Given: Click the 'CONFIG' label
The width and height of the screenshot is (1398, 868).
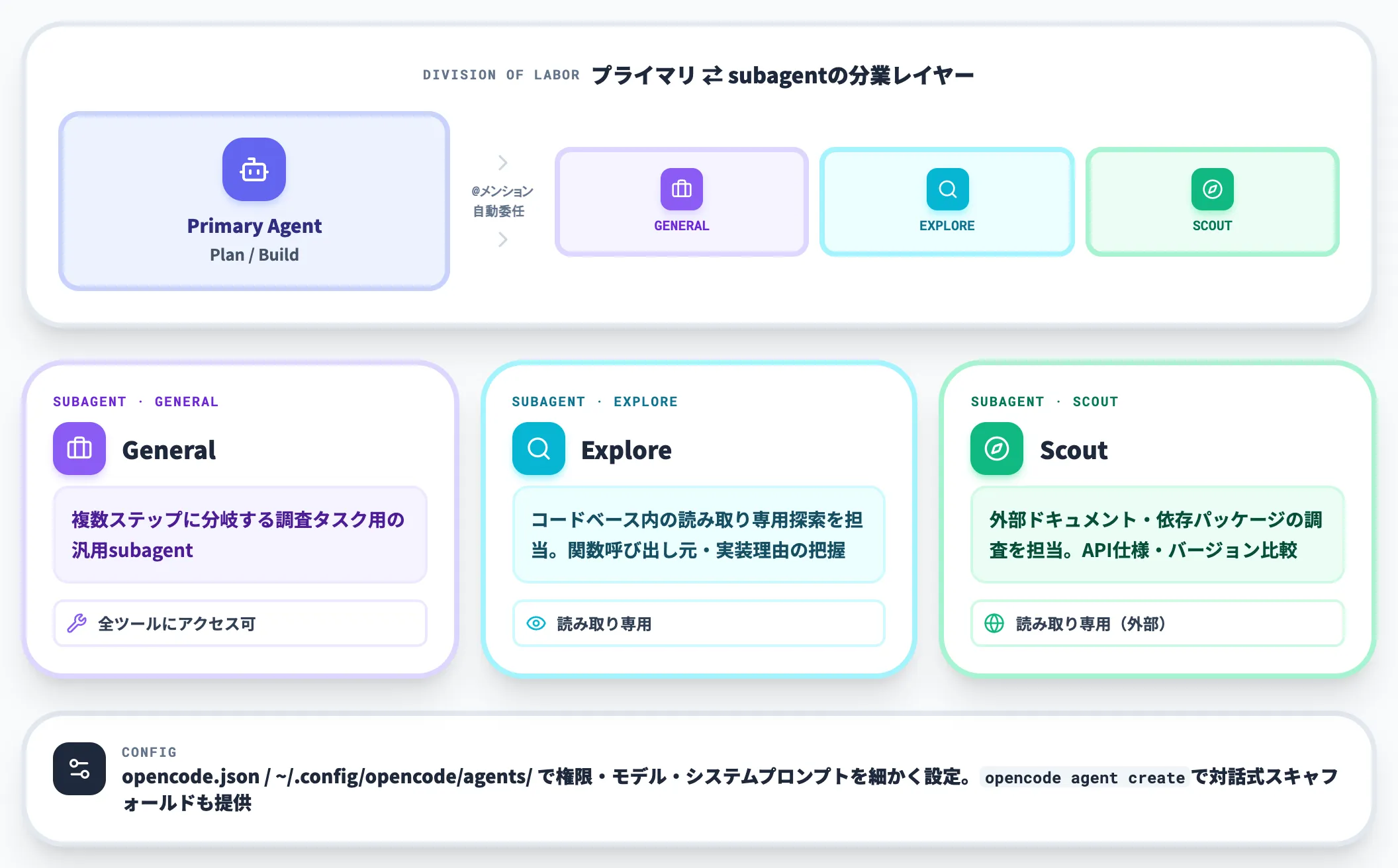Looking at the screenshot, I should [149, 752].
